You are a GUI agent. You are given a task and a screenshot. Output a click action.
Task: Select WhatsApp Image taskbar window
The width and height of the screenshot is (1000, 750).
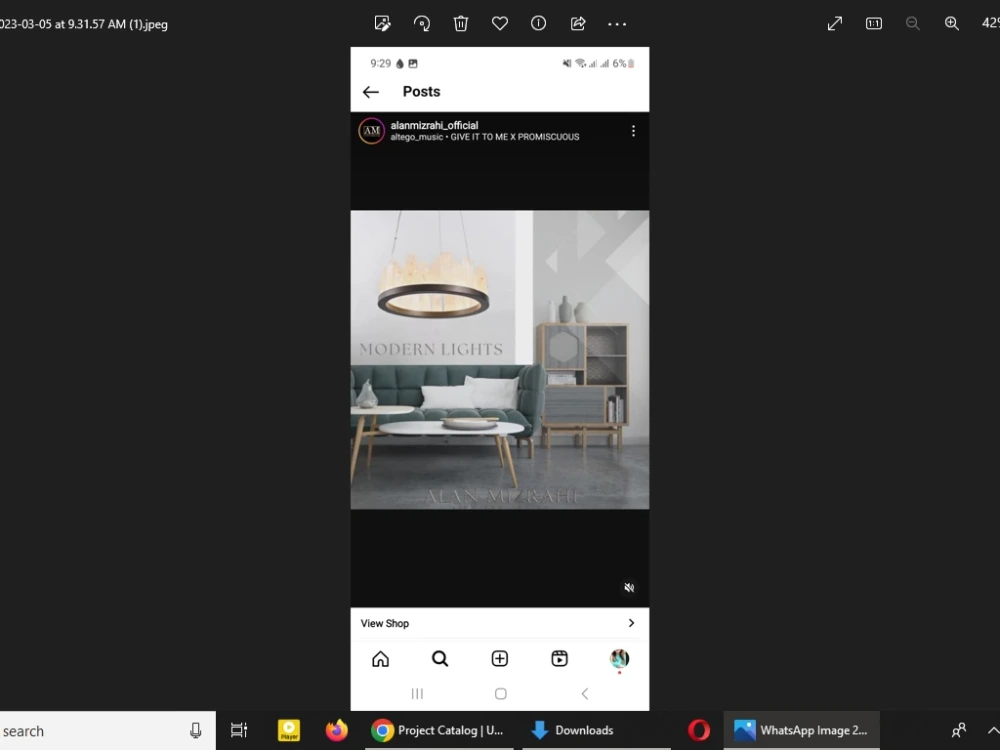802,730
